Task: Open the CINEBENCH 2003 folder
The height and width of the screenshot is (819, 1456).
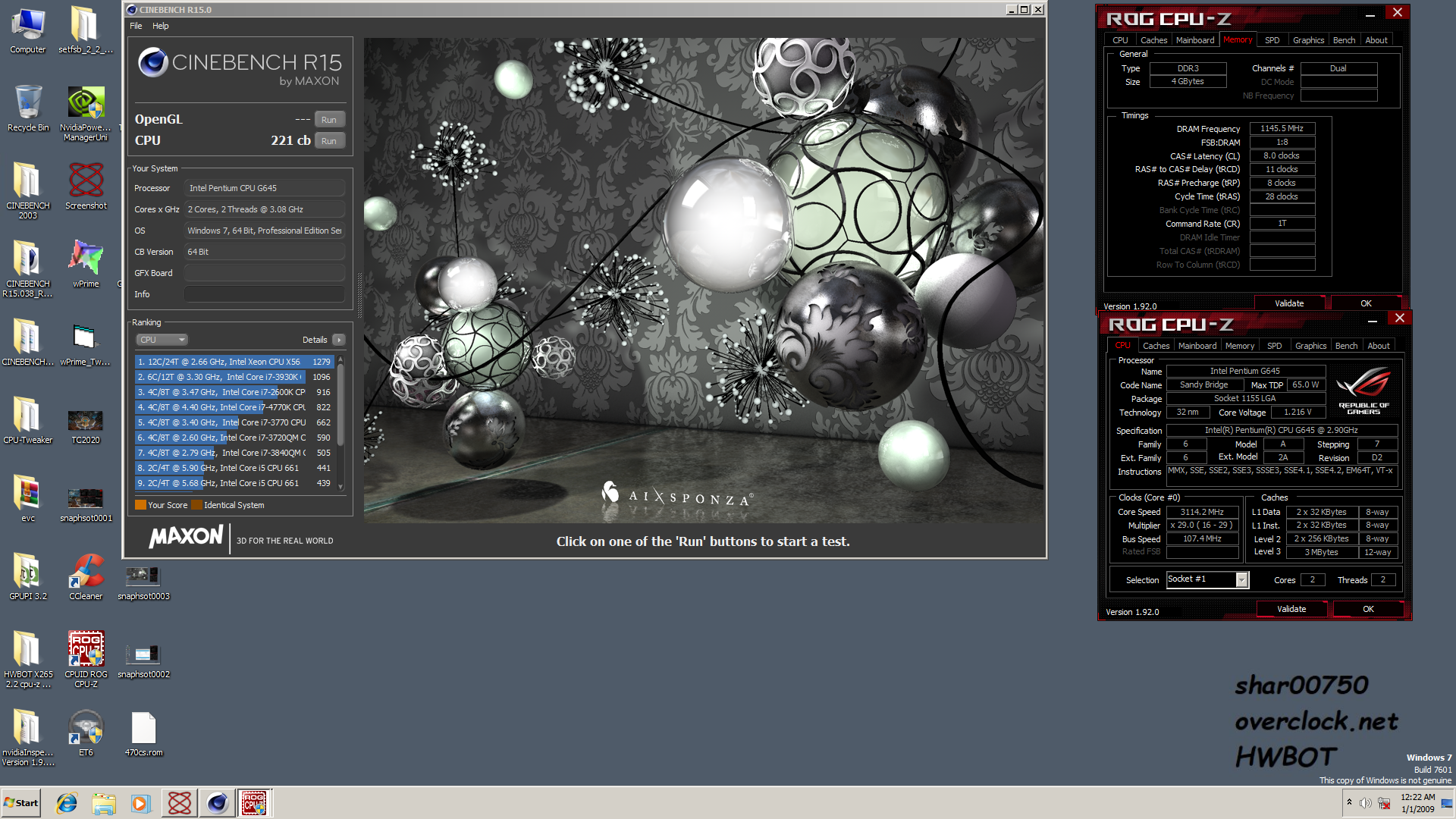Action: (x=28, y=191)
